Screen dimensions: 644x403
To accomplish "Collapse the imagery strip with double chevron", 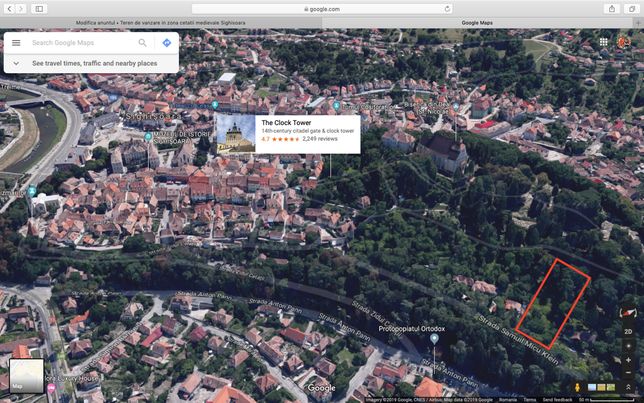I will (628, 387).
